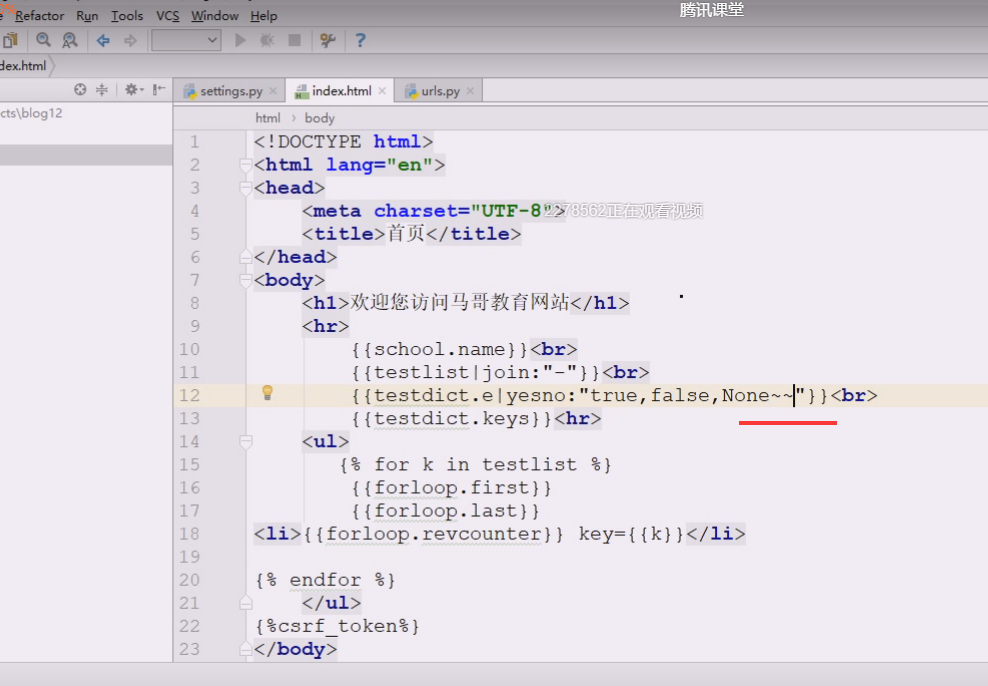The image size is (988, 686).
Task: Switch to the settings.py tab
Action: pyautogui.click(x=231, y=91)
